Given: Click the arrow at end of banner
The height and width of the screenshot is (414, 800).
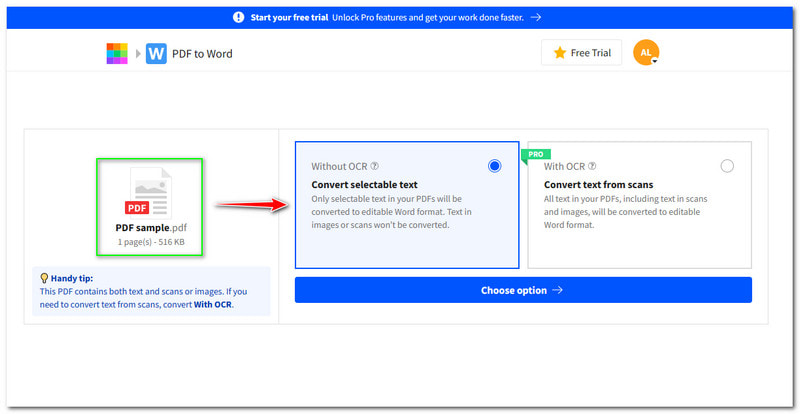Looking at the screenshot, I should [535, 17].
